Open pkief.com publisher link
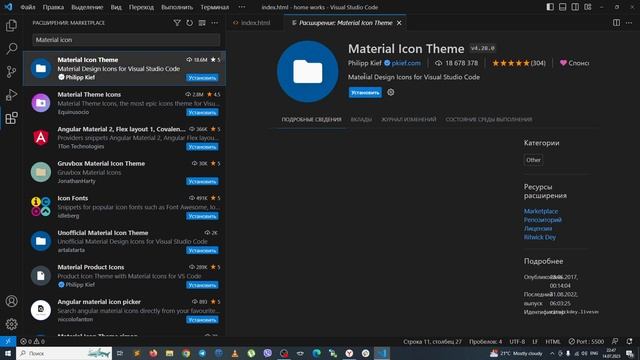640x360 pixels. coord(406,63)
